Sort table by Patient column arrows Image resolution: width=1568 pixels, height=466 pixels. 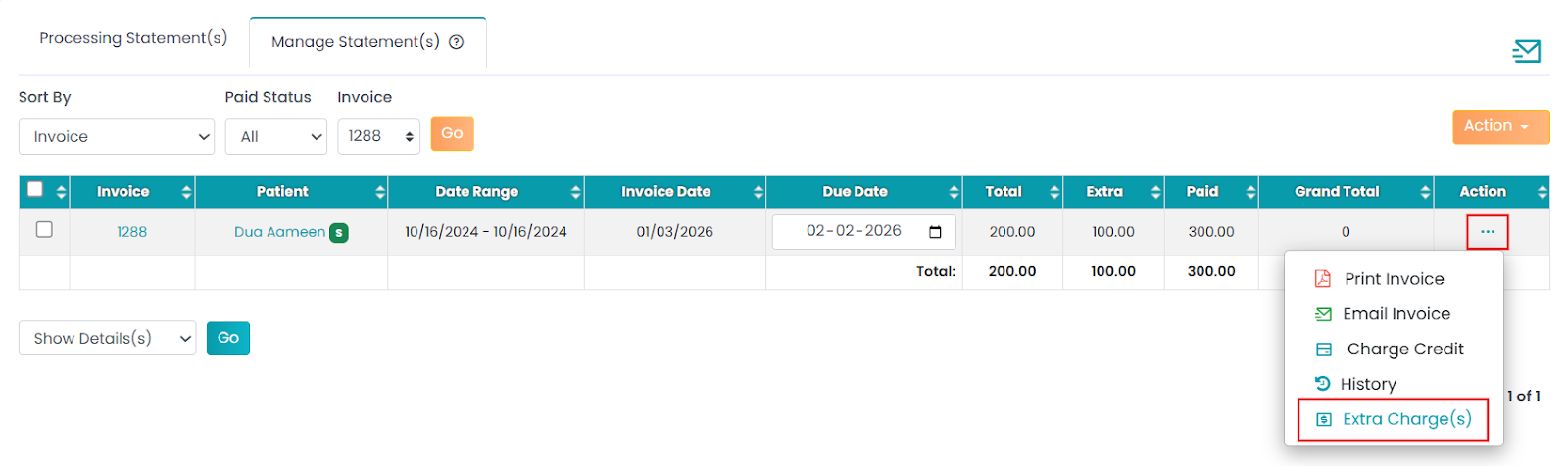379,192
